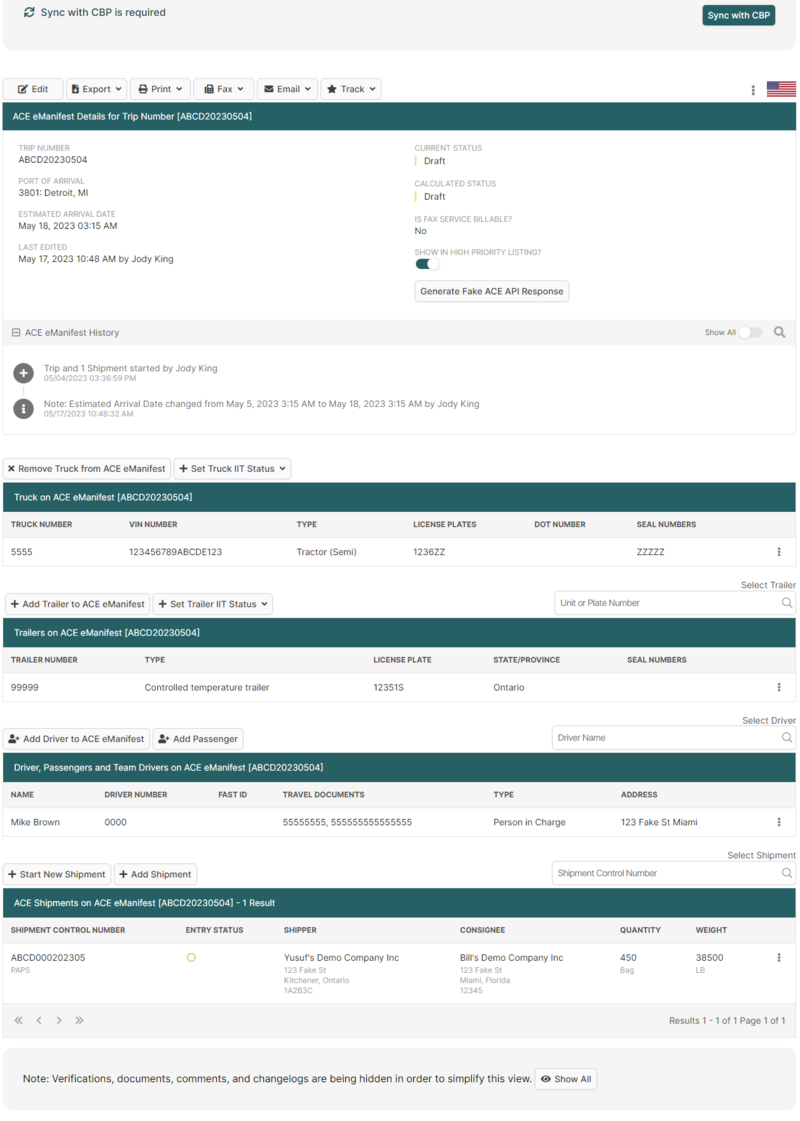
Task: Open the kebab menu for driver Mike Brown
Action: [781, 821]
